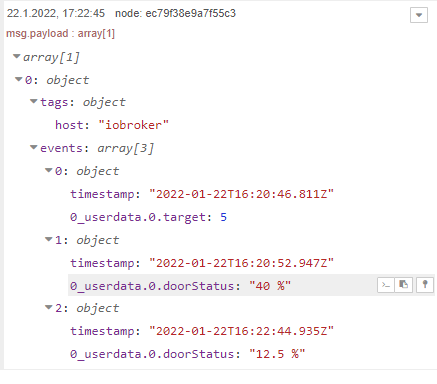Collapse the events array[3]
Image resolution: width=437 pixels, height=384 pixels.
point(34,147)
